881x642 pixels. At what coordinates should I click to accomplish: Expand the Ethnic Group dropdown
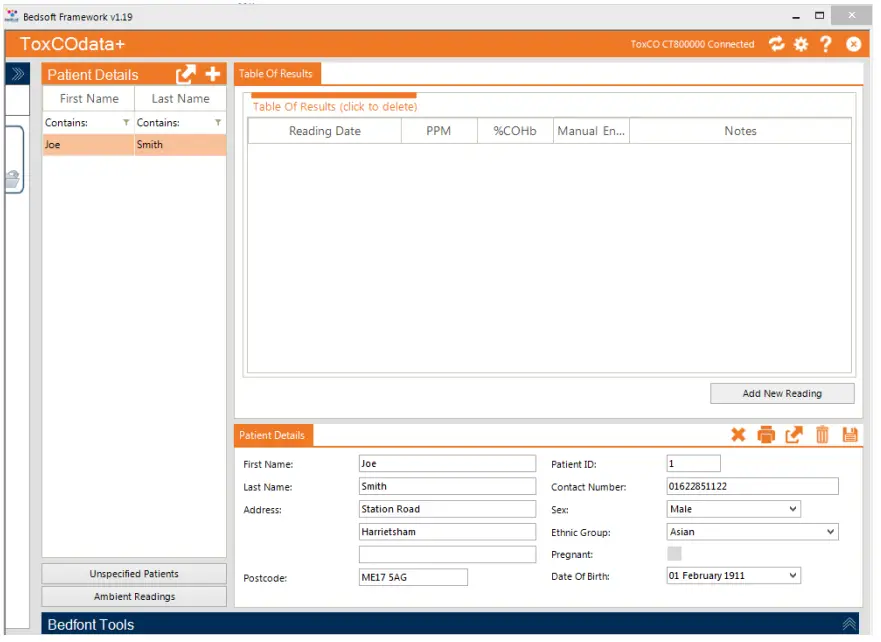[831, 531]
